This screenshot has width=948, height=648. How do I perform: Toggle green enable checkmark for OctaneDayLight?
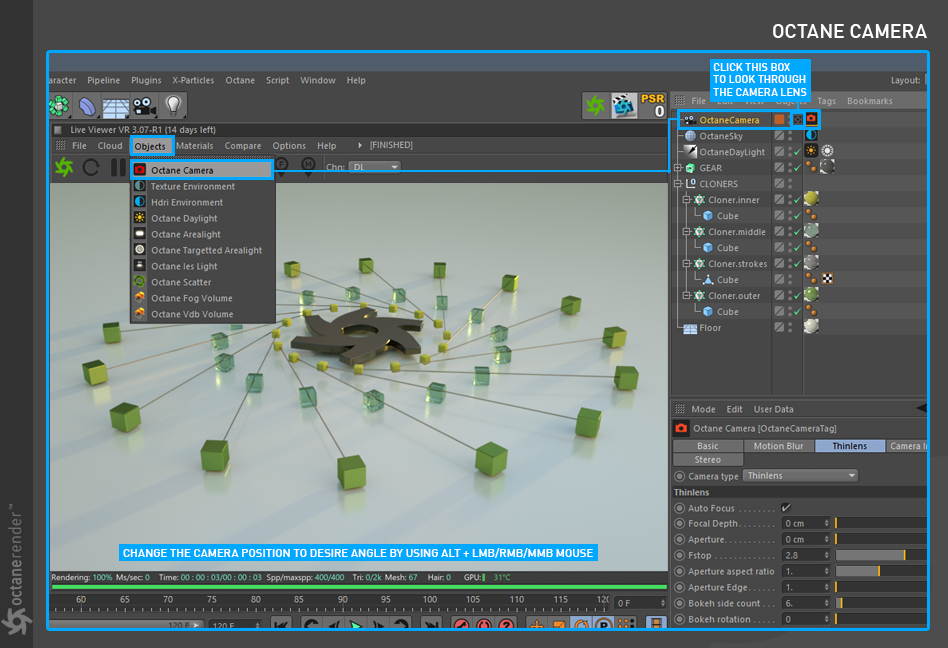coord(796,152)
